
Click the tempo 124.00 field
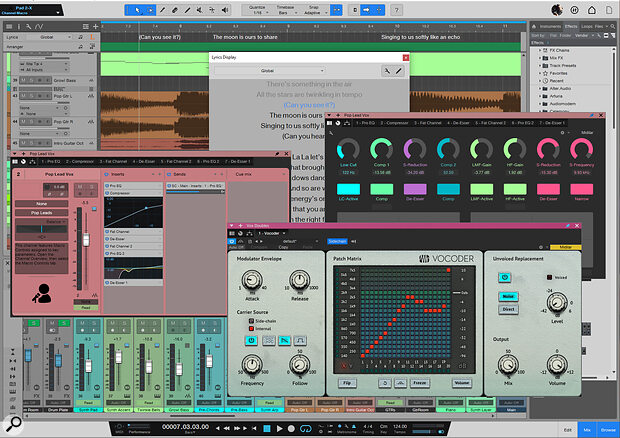(x=400, y=427)
